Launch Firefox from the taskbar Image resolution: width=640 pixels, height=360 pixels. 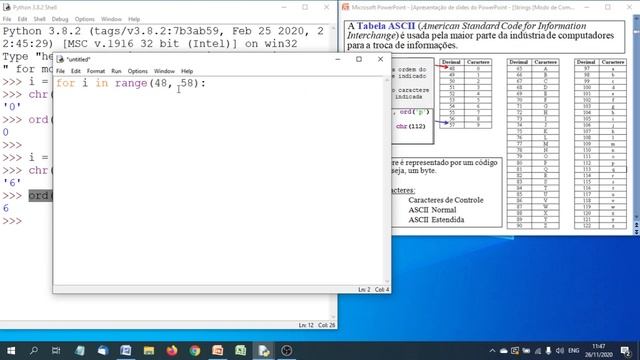172,351
